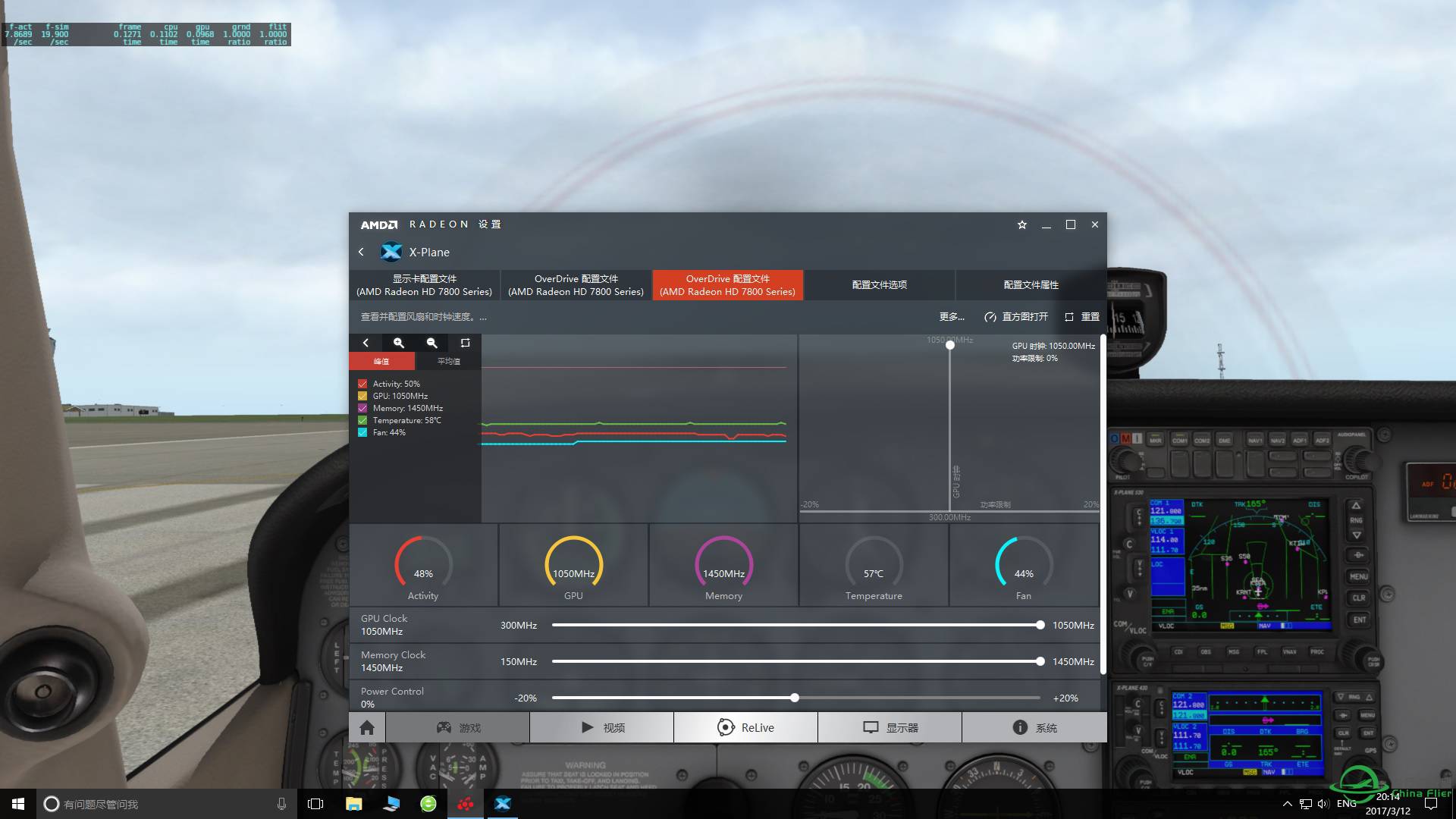
Task: Click the Memory Clock slider handle
Action: coord(1040,661)
